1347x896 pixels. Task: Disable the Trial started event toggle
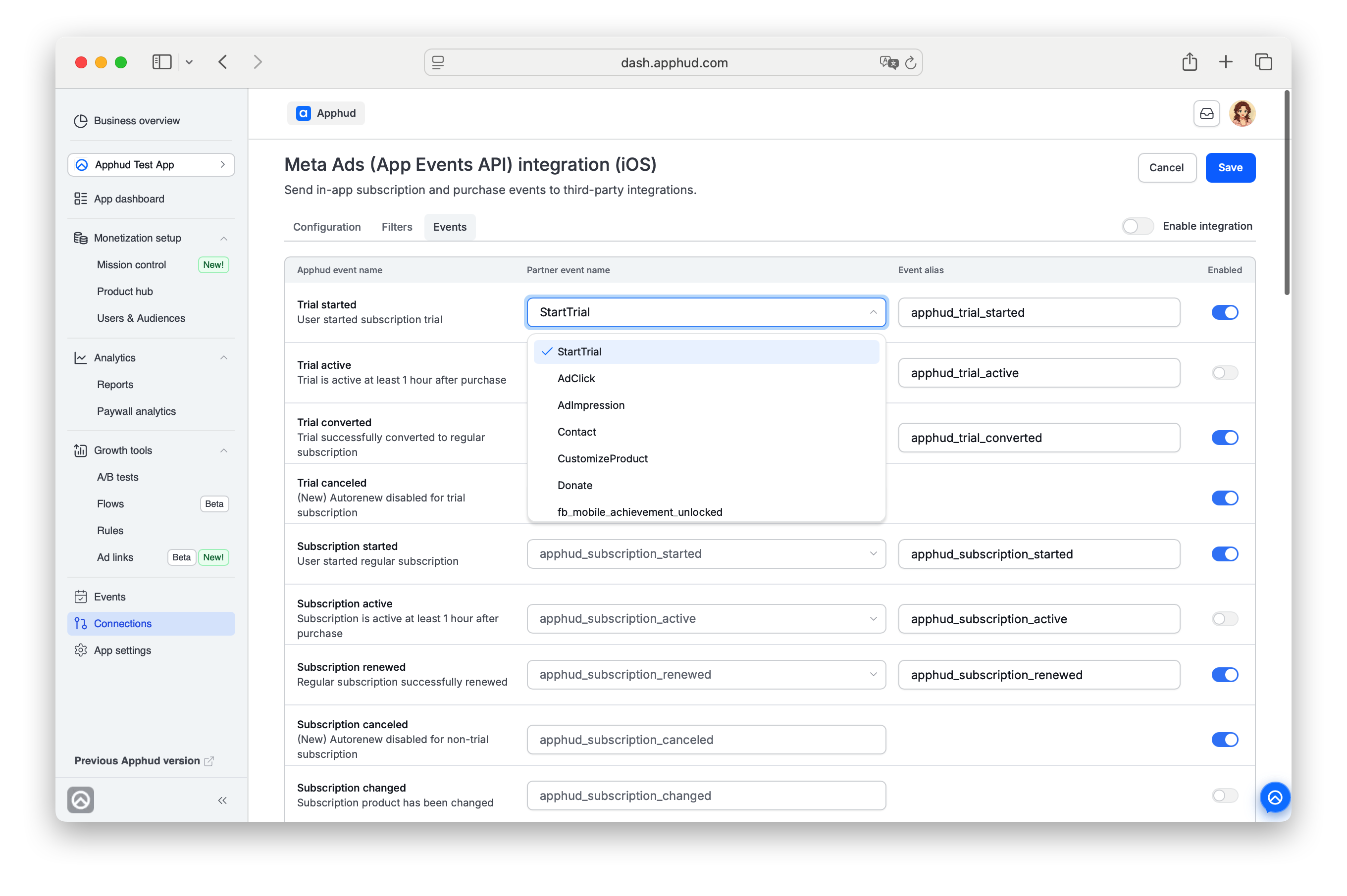(x=1224, y=312)
